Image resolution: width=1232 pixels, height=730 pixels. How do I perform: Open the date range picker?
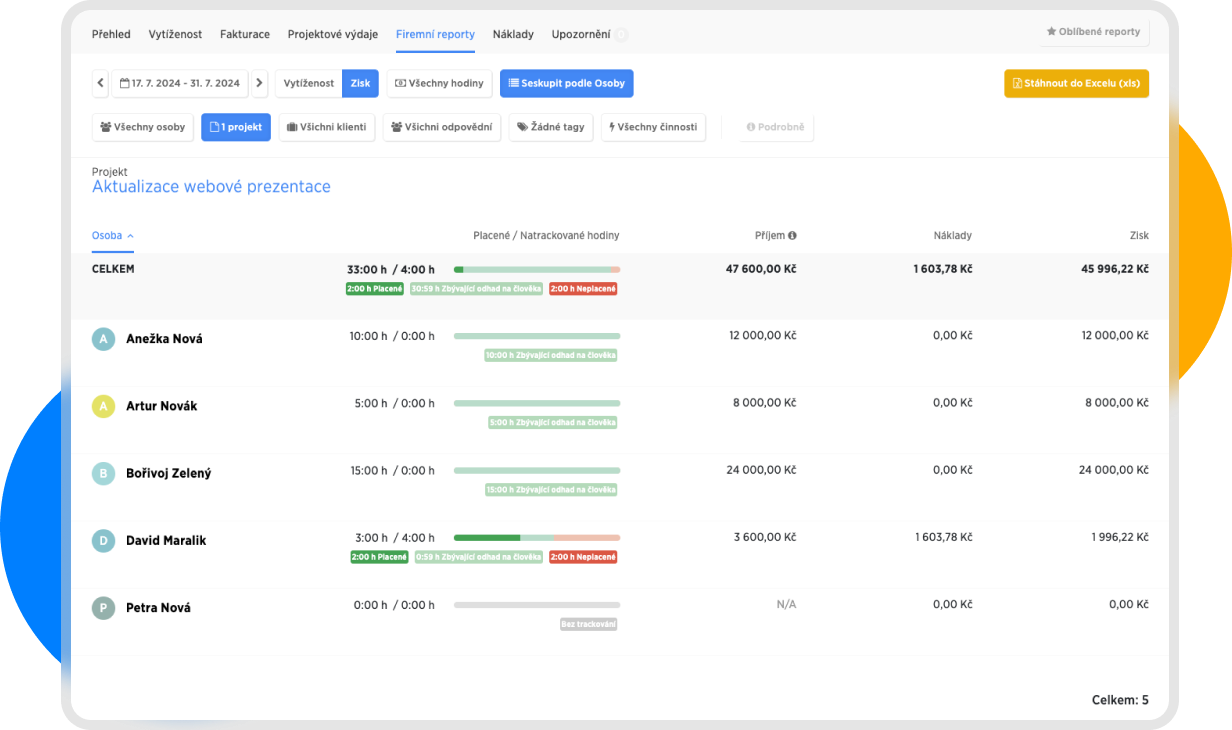click(x=180, y=83)
